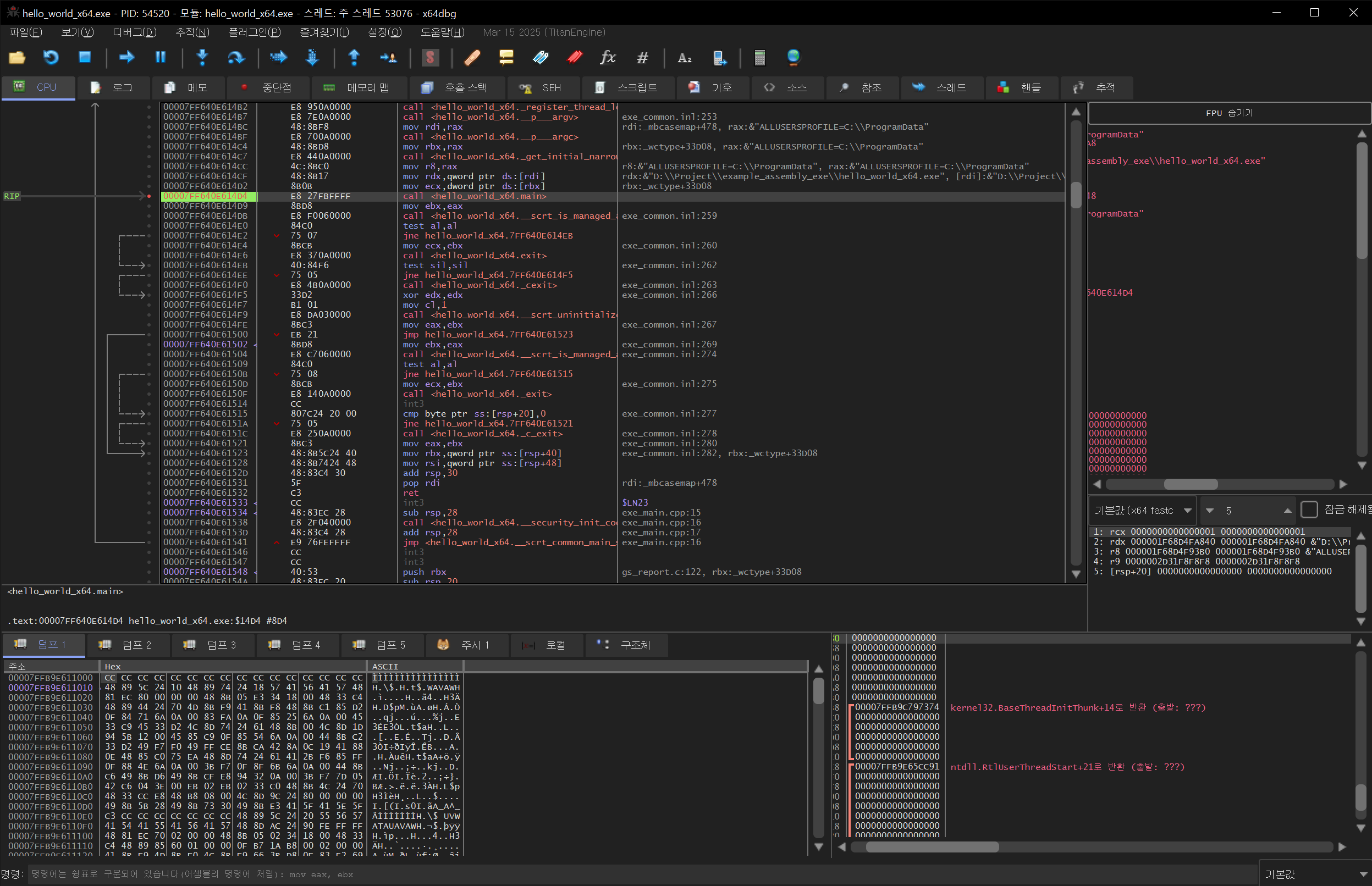Click the Step into arrow icon
Viewport: 1372px width, 886px height.
[x=202, y=57]
